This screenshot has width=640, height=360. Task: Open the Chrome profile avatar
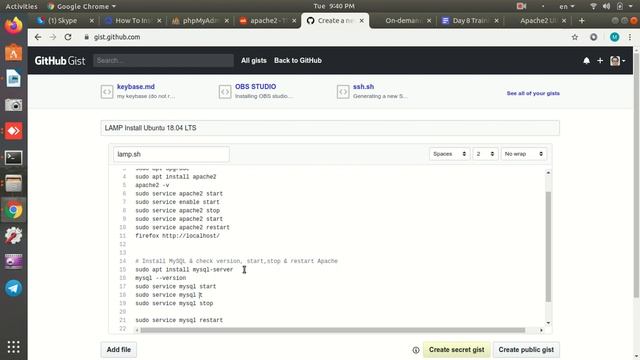[x=614, y=37]
